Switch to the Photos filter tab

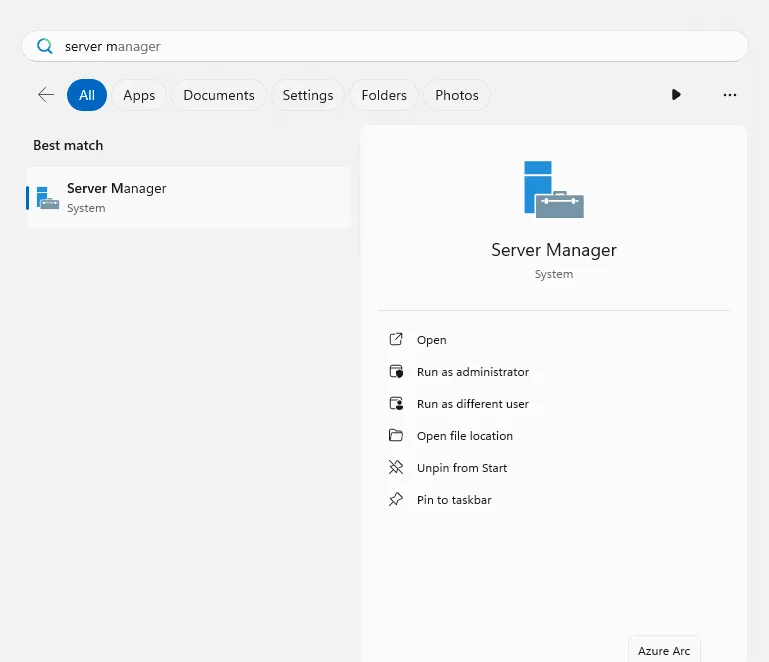pos(457,95)
